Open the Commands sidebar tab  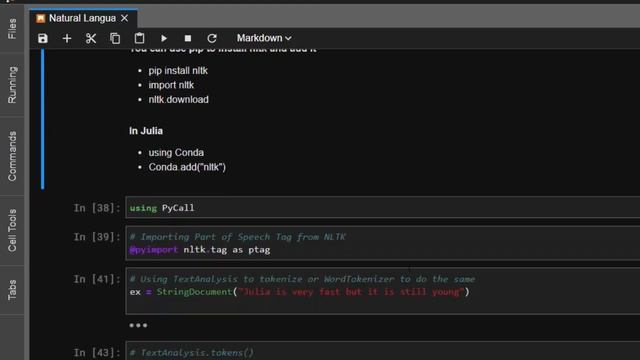tap(12, 156)
